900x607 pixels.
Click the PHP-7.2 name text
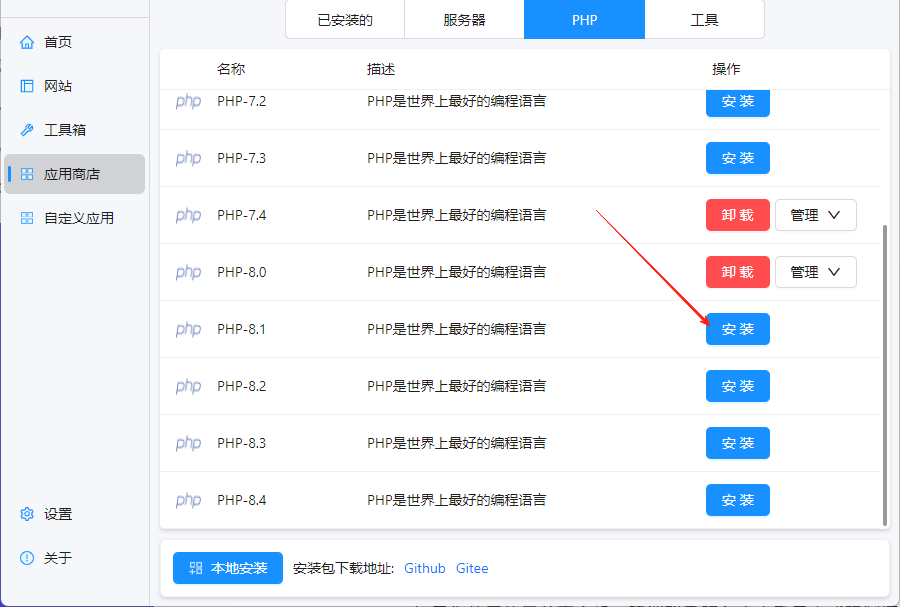242,102
